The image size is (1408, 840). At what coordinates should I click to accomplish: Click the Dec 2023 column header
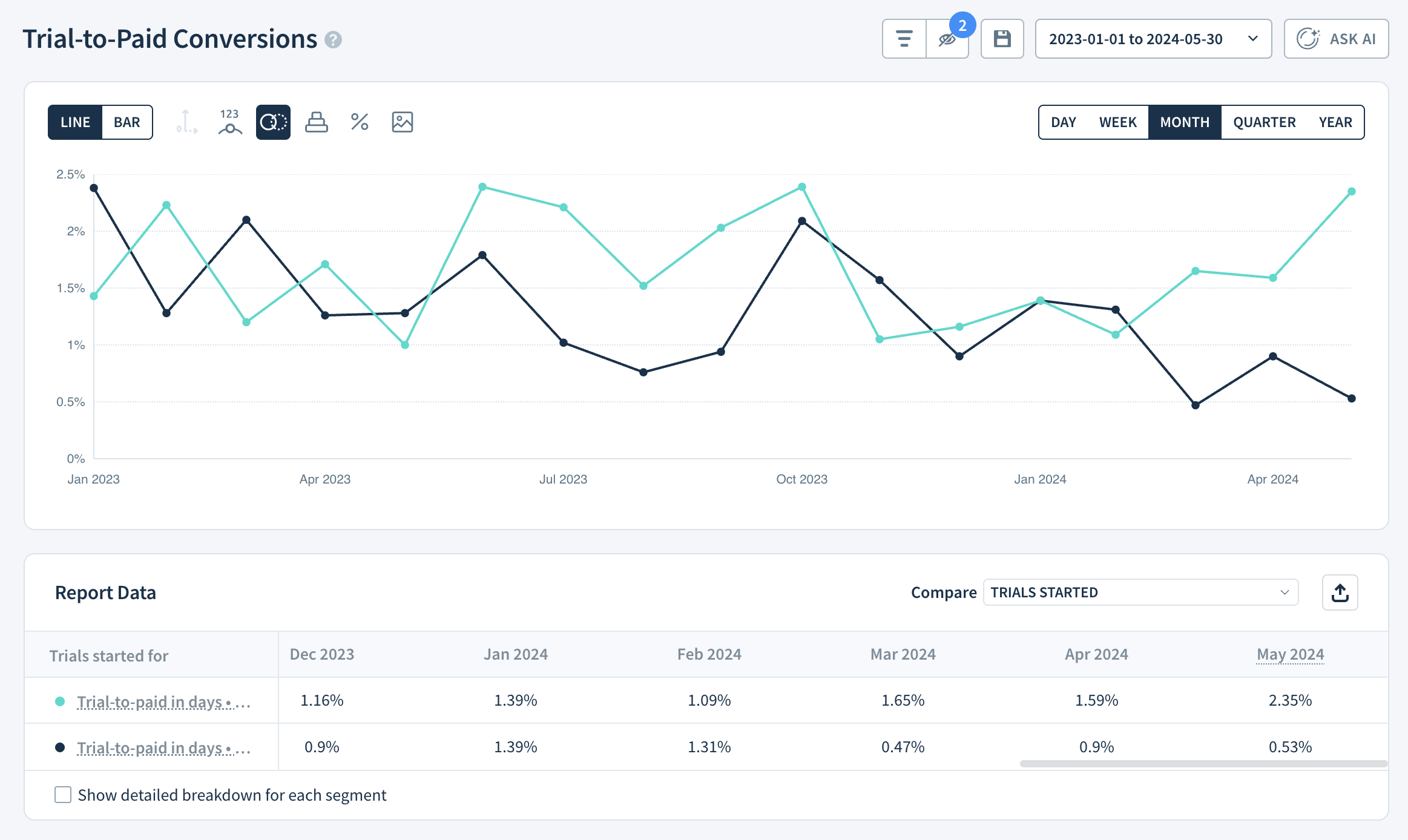[x=322, y=654]
